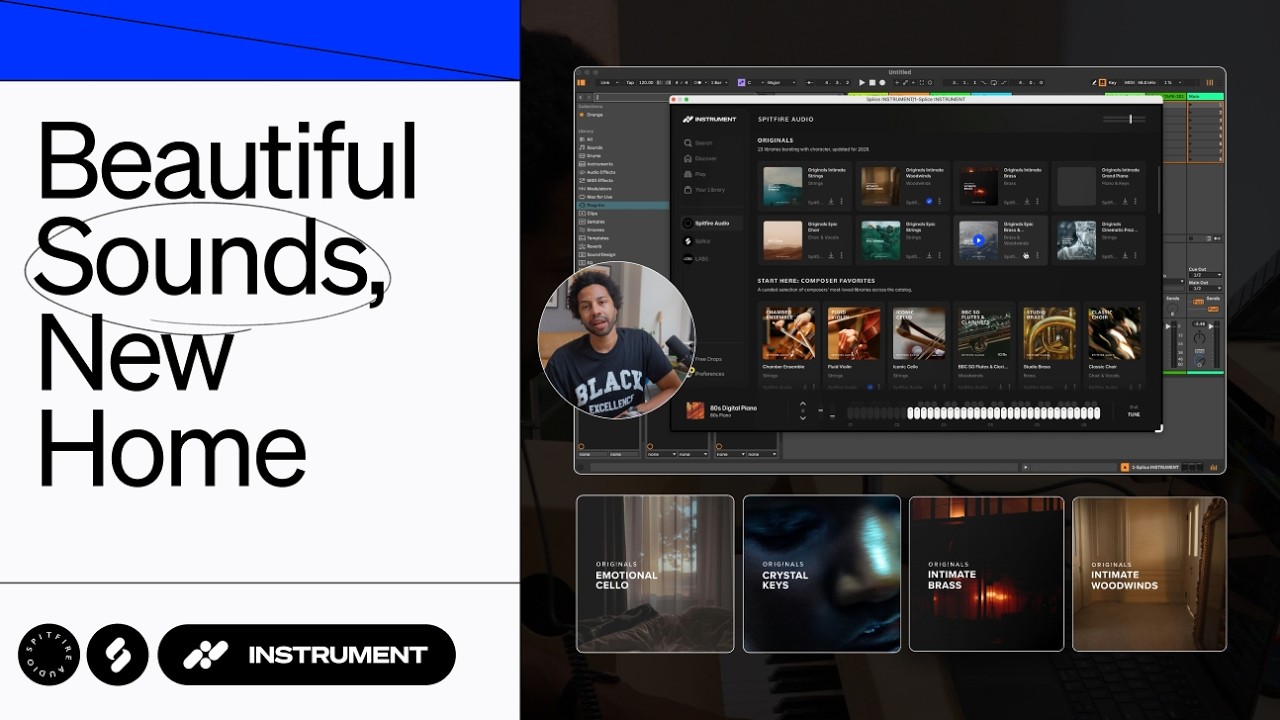The height and width of the screenshot is (720, 1280).
Task: Click the TUNE control beside the keyboard
Action: pyautogui.click(x=1134, y=412)
